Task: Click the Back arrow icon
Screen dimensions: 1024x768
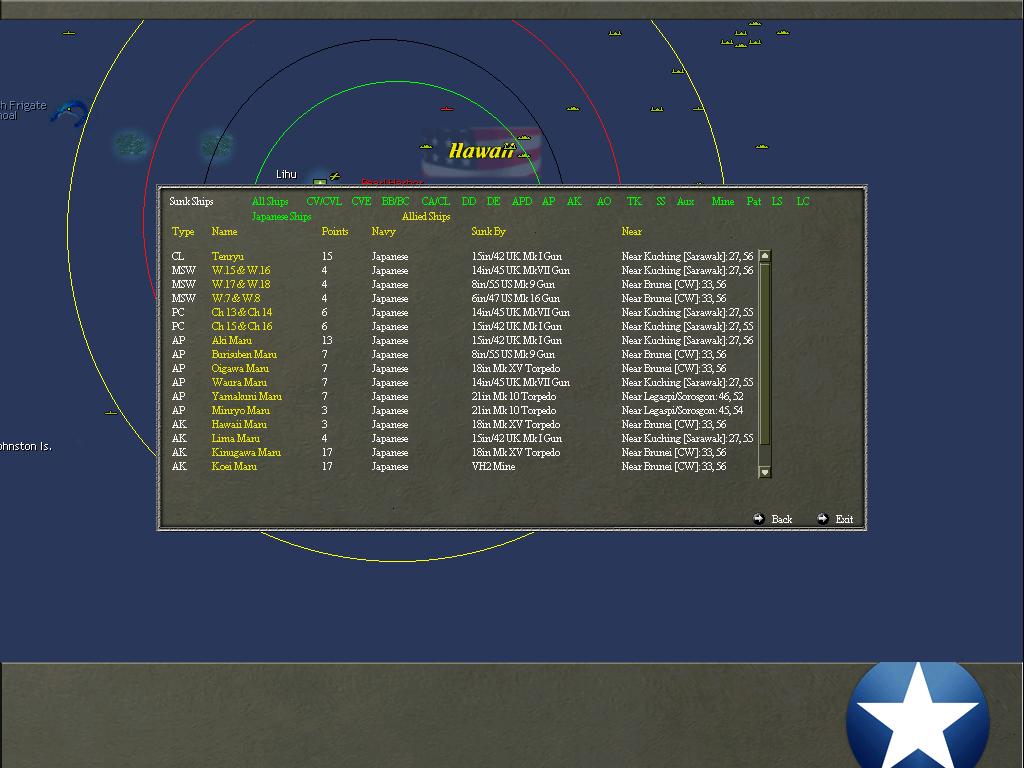Action: [758, 519]
